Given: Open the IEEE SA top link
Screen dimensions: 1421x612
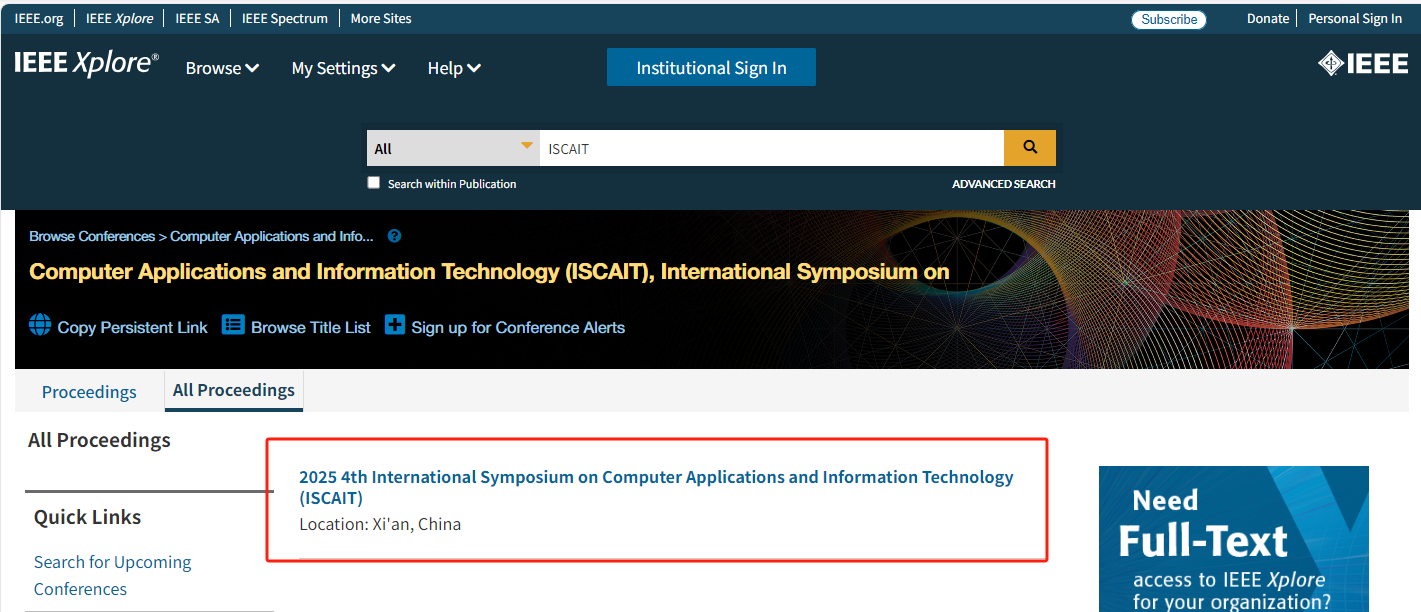Looking at the screenshot, I should [197, 18].
